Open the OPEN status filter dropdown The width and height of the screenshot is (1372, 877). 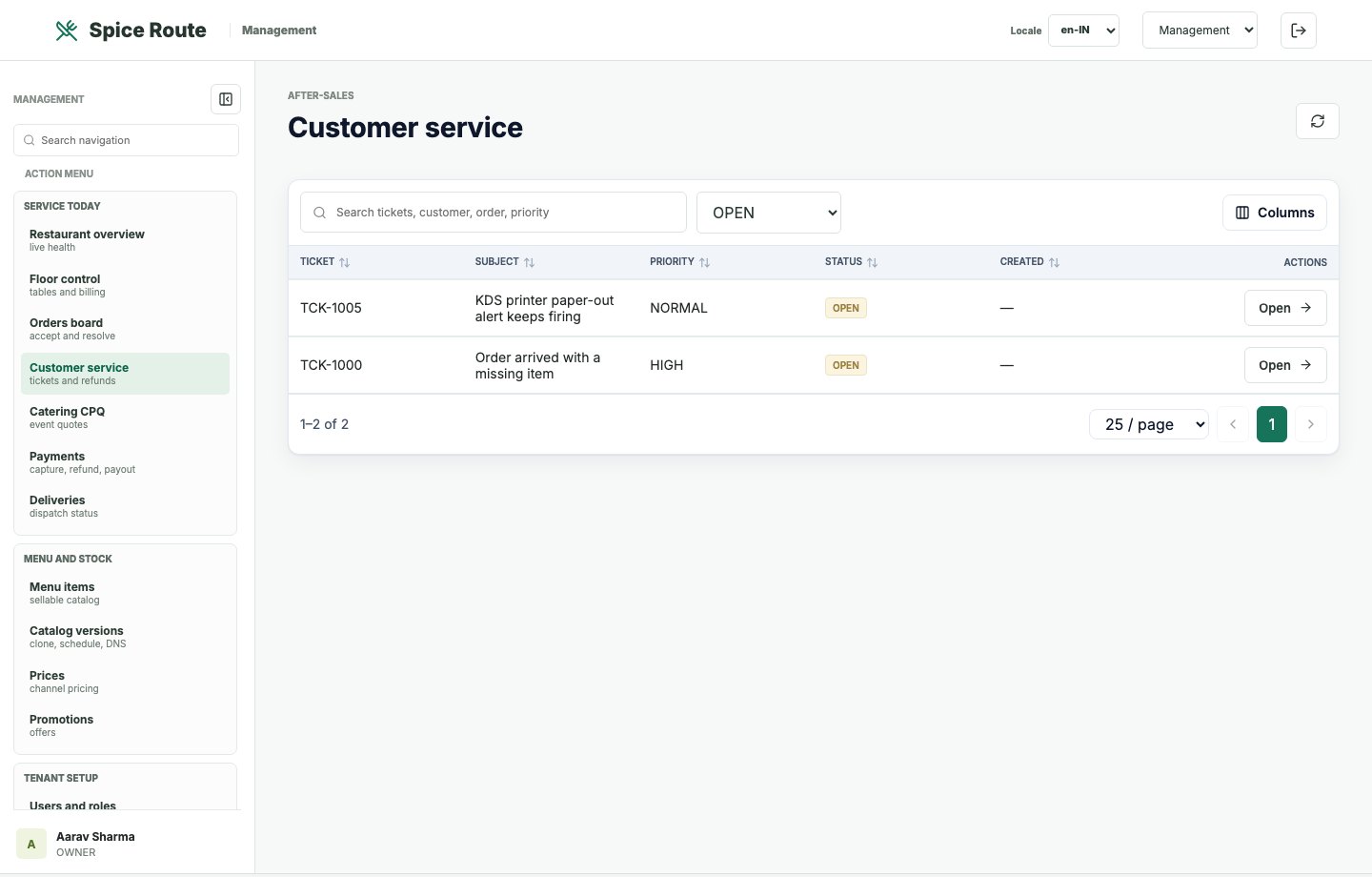(x=769, y=213)
